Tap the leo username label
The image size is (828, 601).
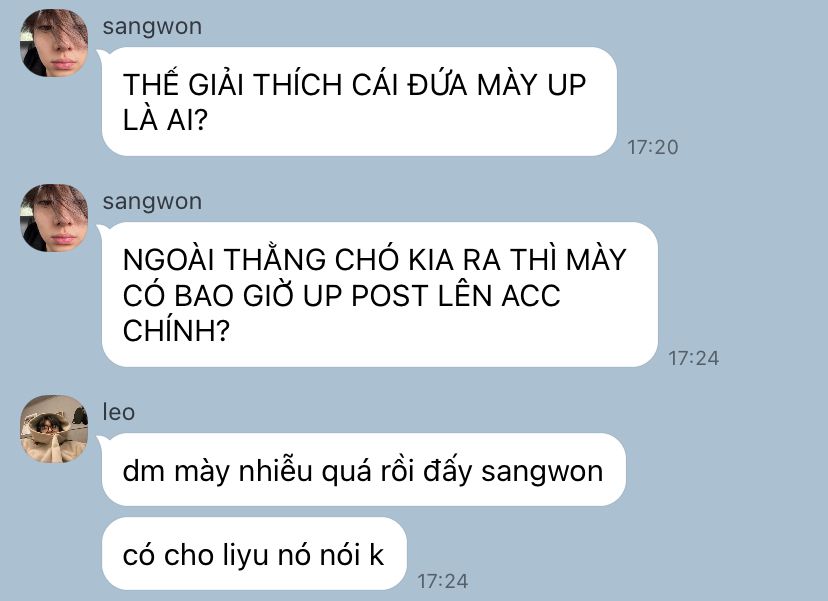pyautogui.click(x=119, y=412)
